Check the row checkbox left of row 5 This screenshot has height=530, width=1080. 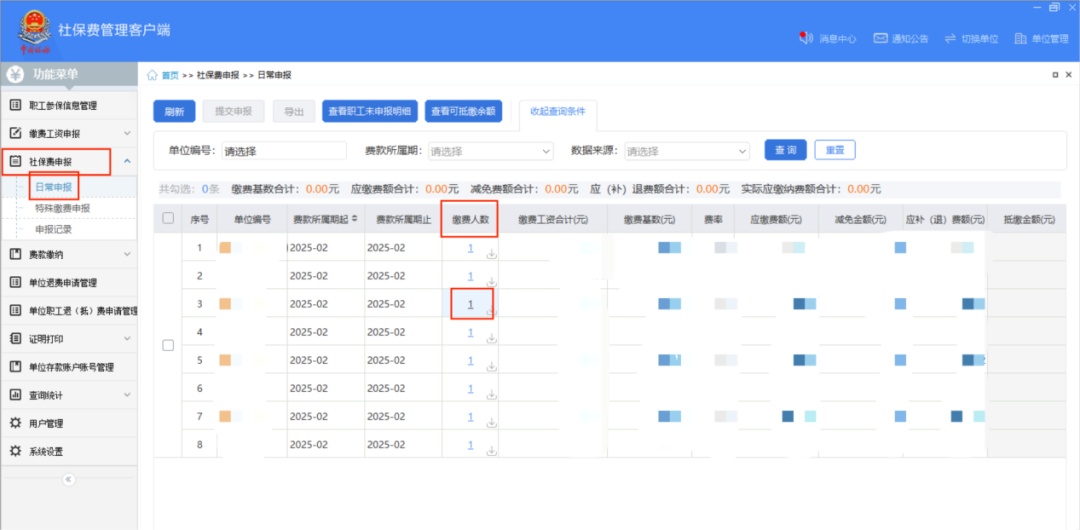coord(168,345)
